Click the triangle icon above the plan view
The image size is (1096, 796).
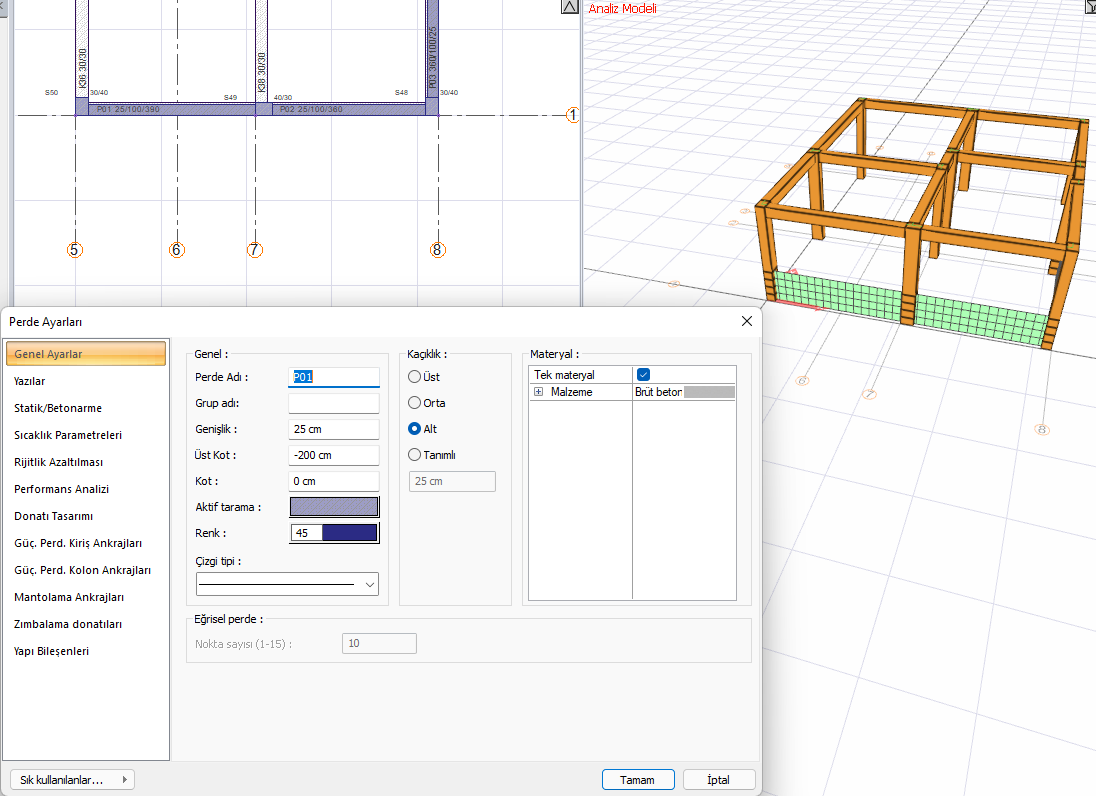tap(570, 7)
